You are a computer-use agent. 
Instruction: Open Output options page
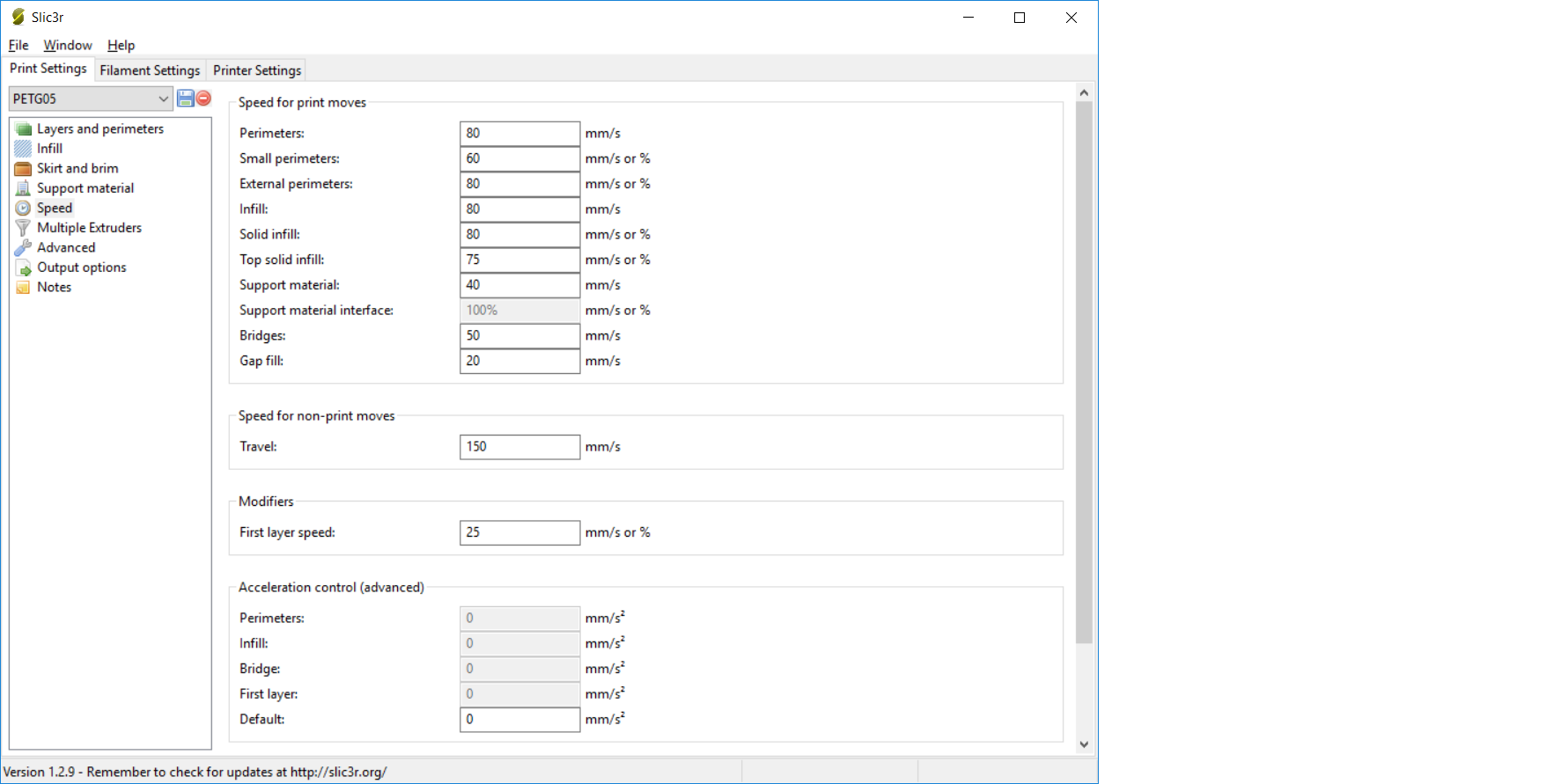click(x=81, y=267)
